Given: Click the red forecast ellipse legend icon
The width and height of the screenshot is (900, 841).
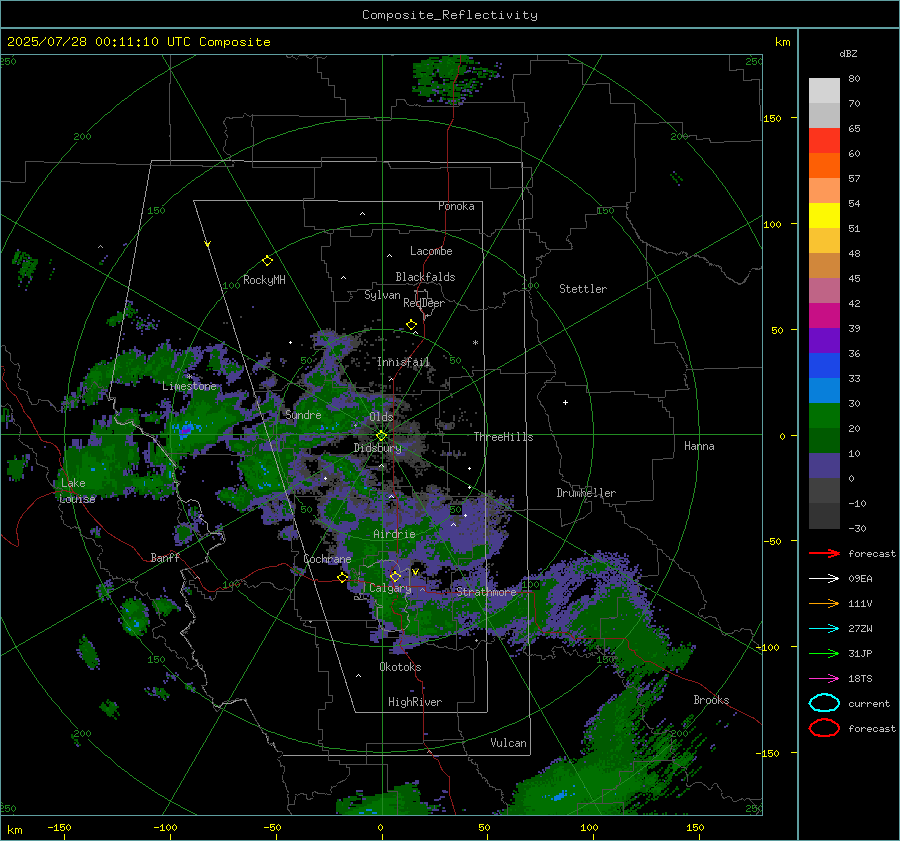Looking at the screenshot, I should [x=824, y=728].
